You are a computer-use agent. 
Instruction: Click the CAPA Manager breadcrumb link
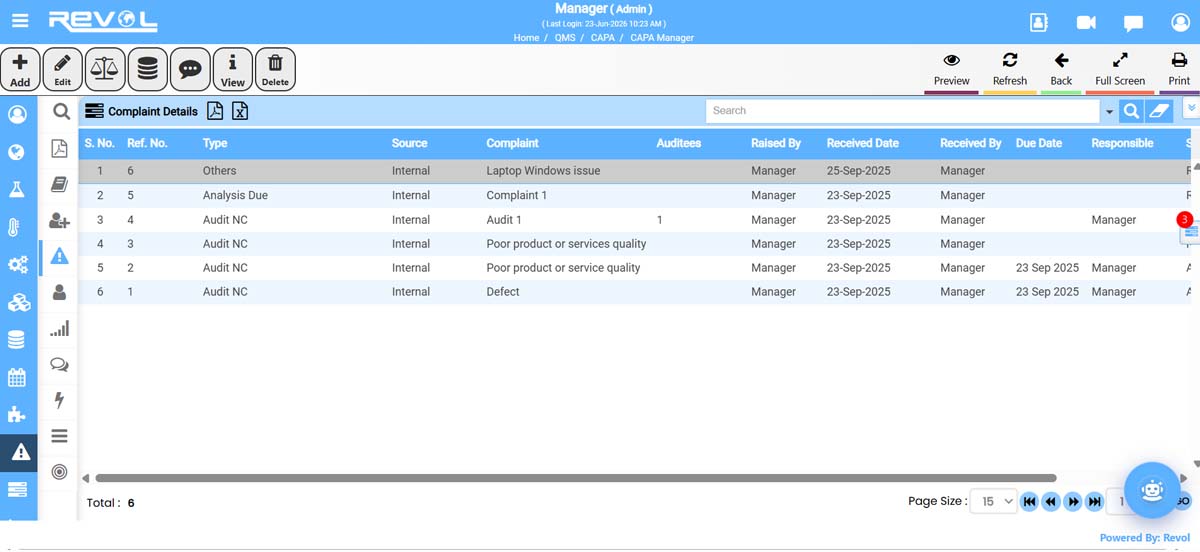click(662, 37)
